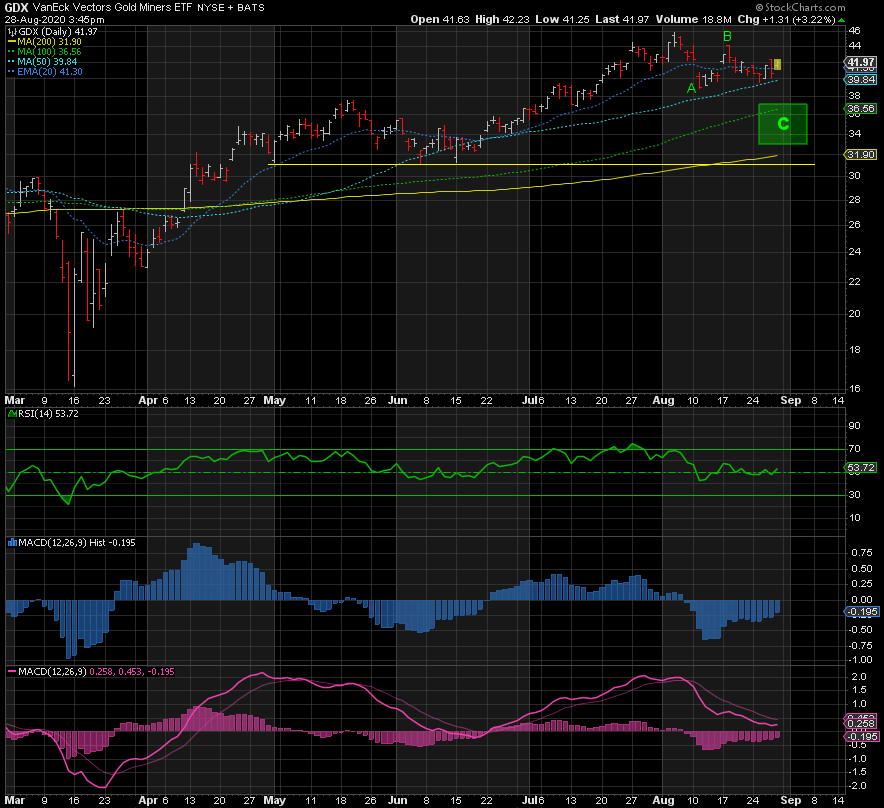
Task: Click the green 'C' target box
Action: tap(783, 124)
